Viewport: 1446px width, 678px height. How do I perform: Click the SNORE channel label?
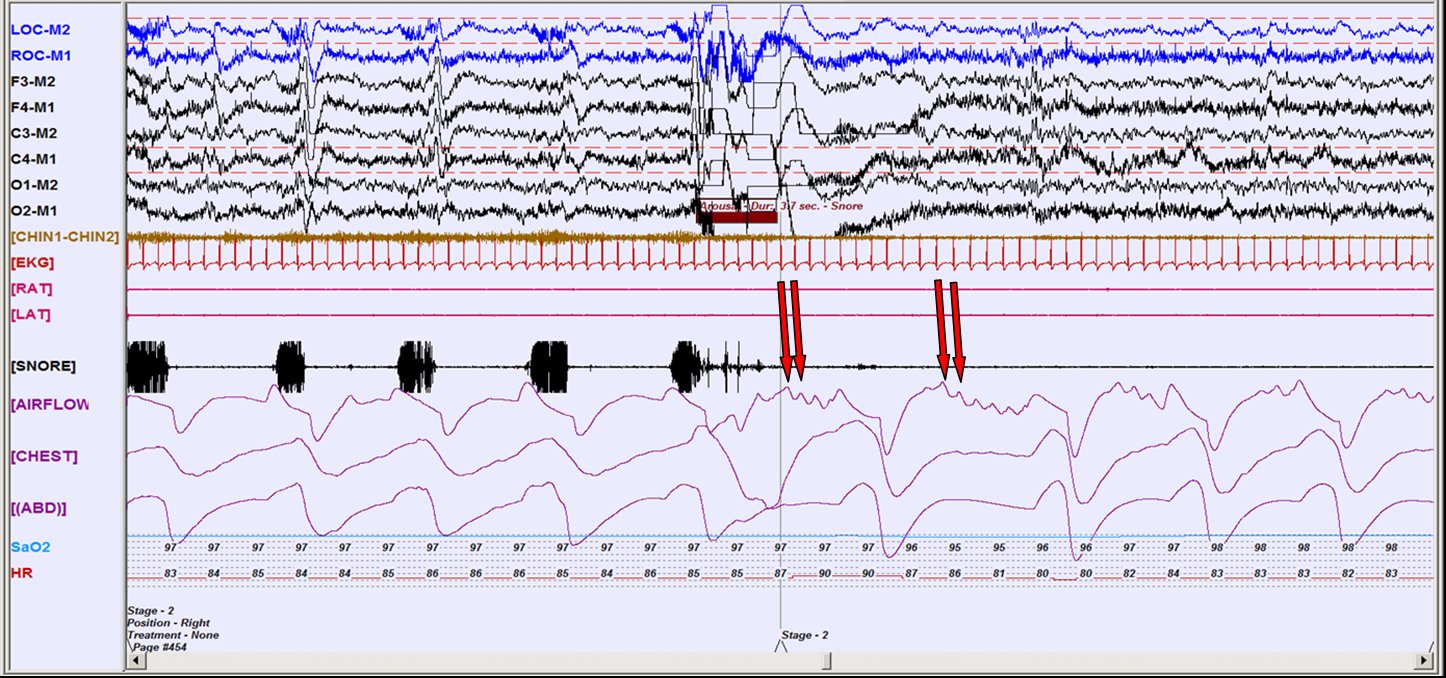point(42,366)
